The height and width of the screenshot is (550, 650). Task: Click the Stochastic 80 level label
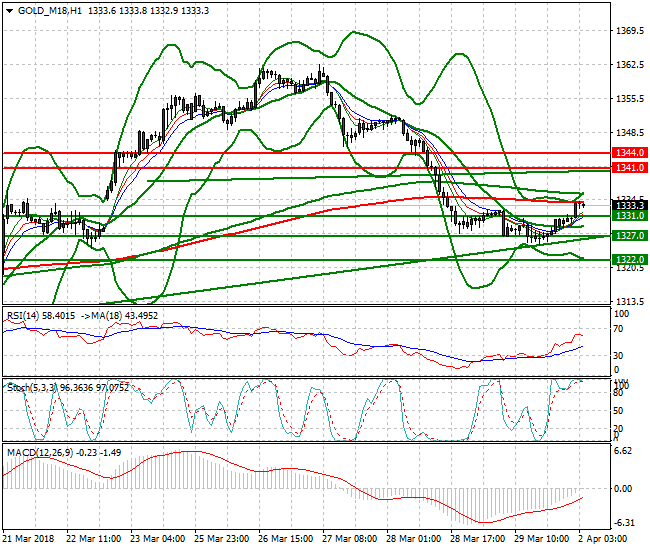tap(618, 393)
